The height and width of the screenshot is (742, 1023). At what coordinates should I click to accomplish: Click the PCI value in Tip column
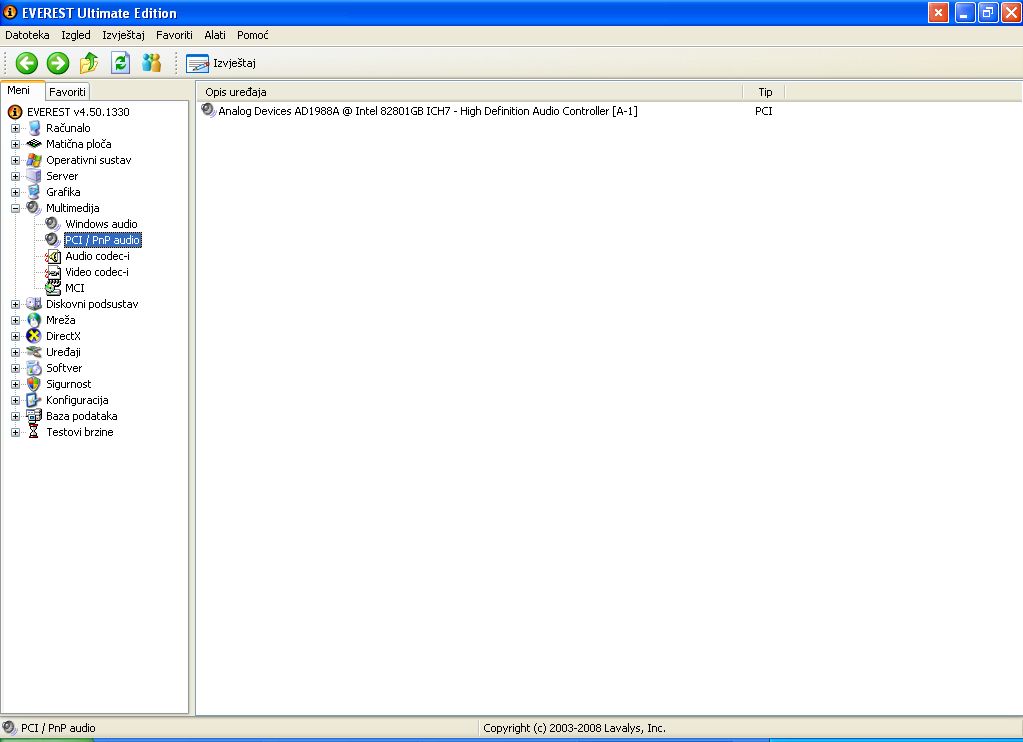click(x=763, y=111)
